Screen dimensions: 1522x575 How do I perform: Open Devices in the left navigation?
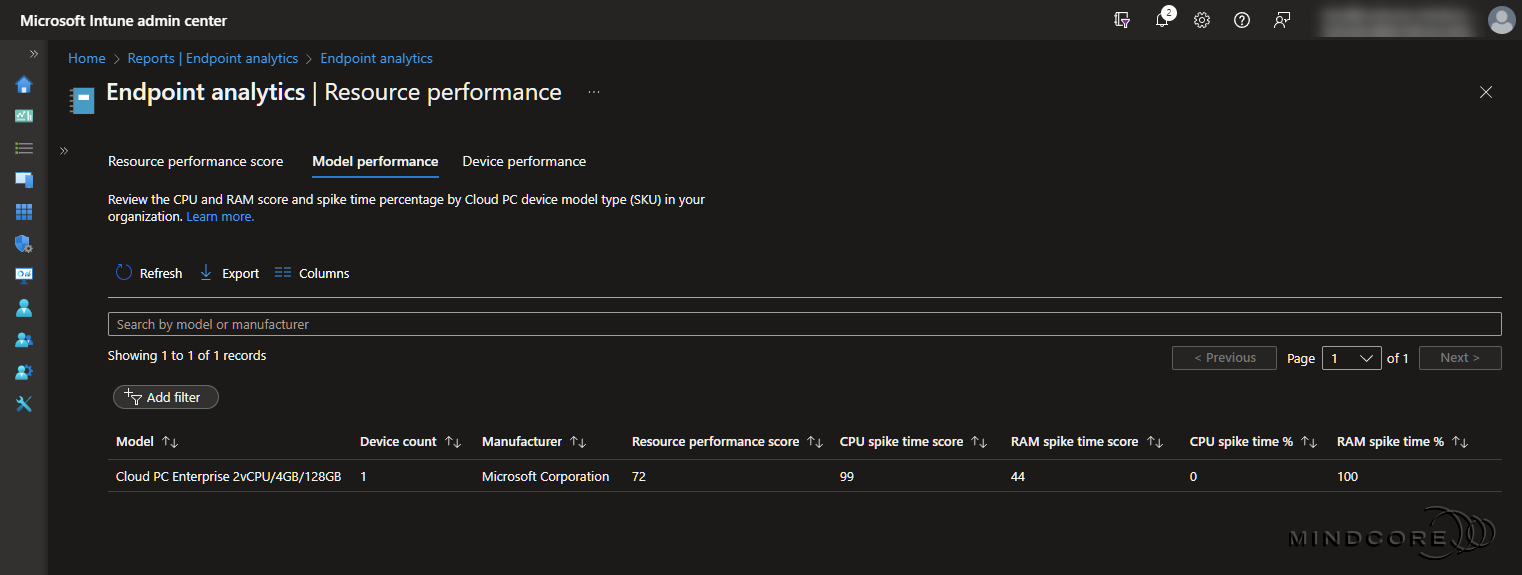point(24,180)
